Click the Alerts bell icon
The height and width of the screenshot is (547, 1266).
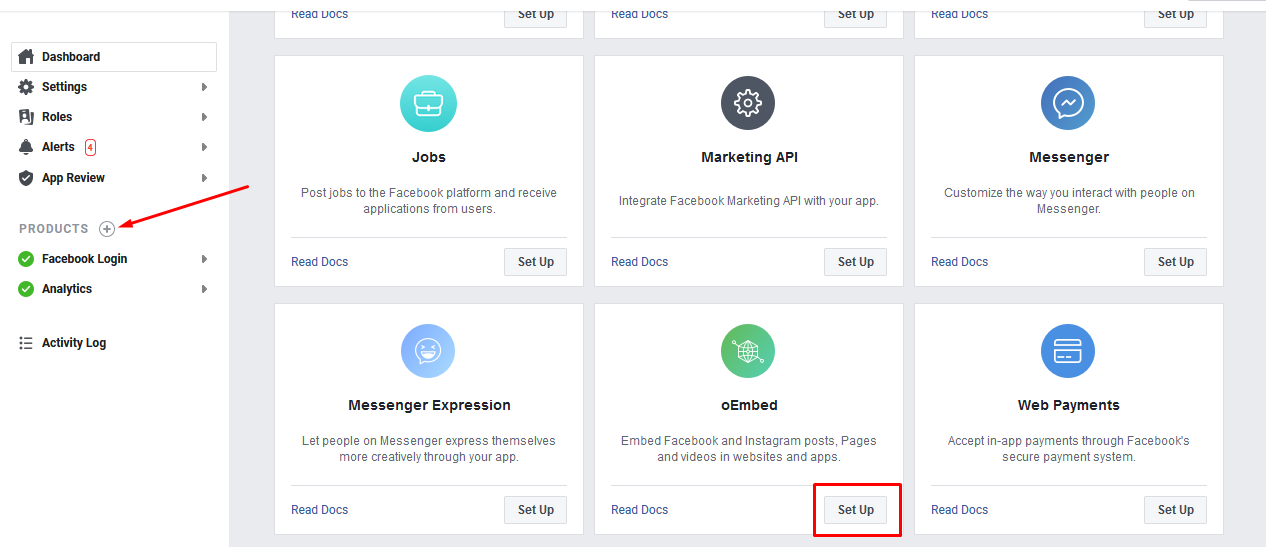coord(26,147)
